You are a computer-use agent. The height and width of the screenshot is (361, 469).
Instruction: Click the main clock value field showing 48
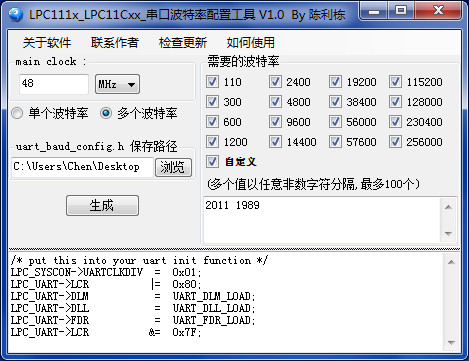tap(54, 84)
